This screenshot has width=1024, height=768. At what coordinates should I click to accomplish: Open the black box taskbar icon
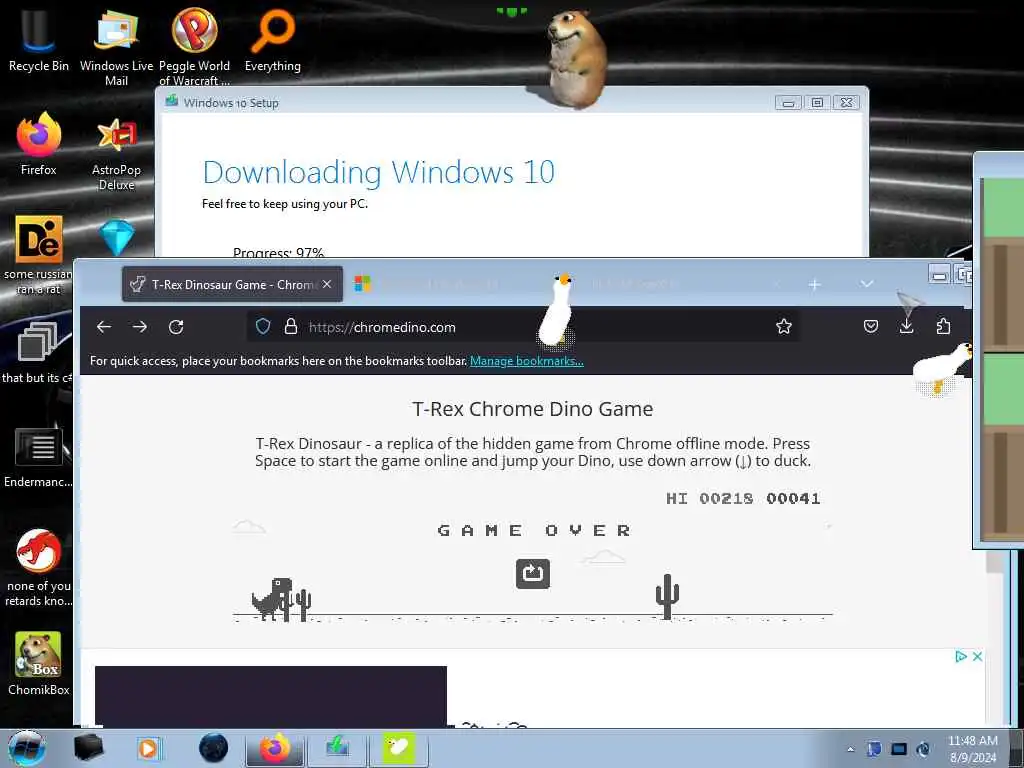(88, 748)
